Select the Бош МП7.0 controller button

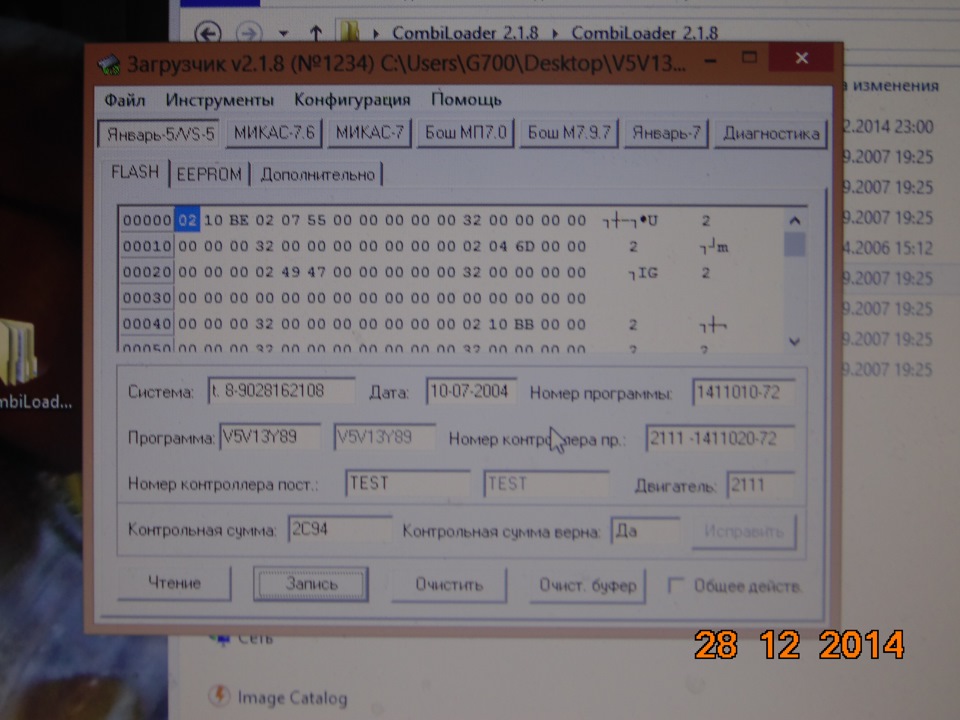coord(465,133)
